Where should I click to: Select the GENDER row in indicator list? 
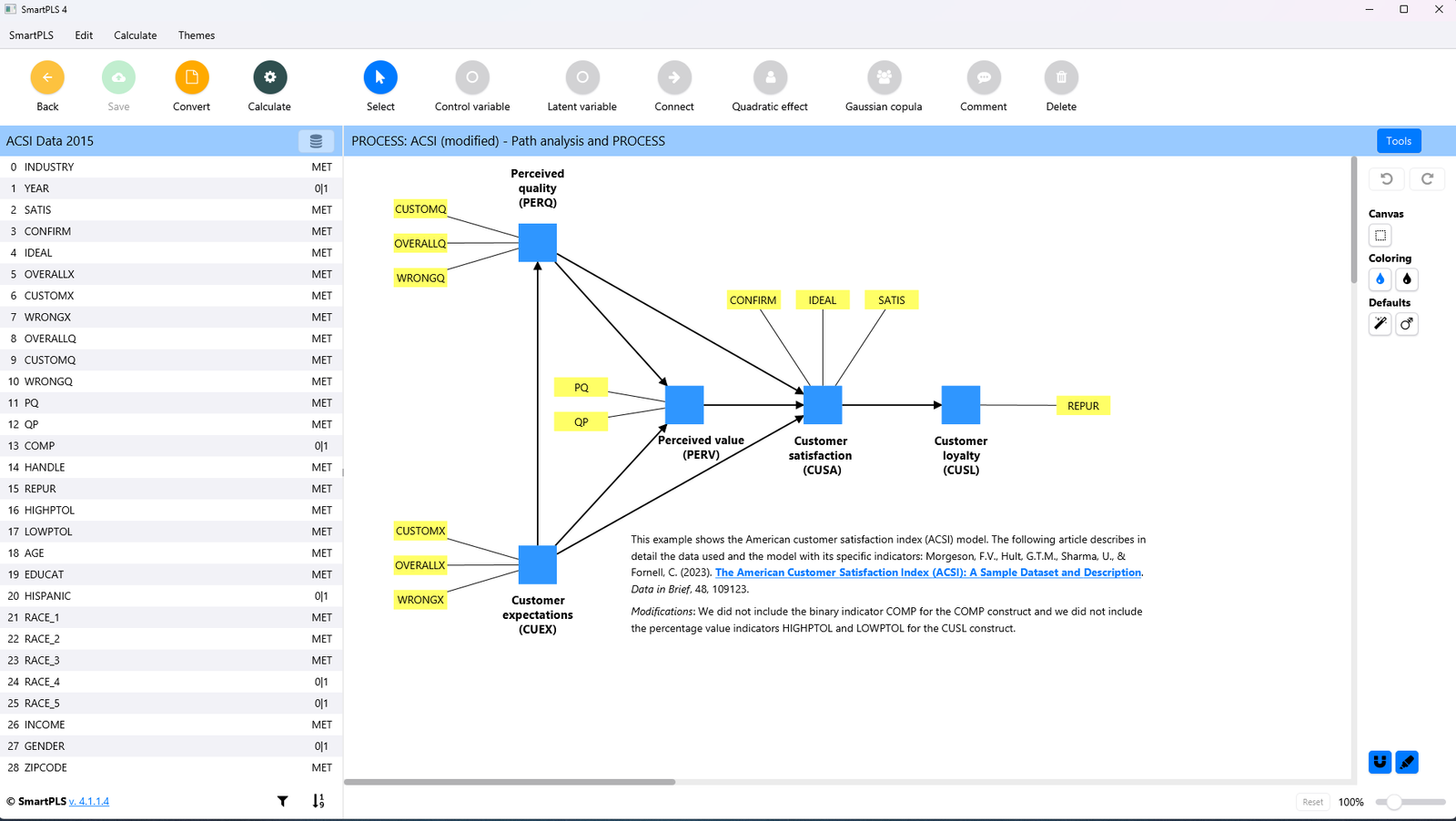tap(171, 746)
